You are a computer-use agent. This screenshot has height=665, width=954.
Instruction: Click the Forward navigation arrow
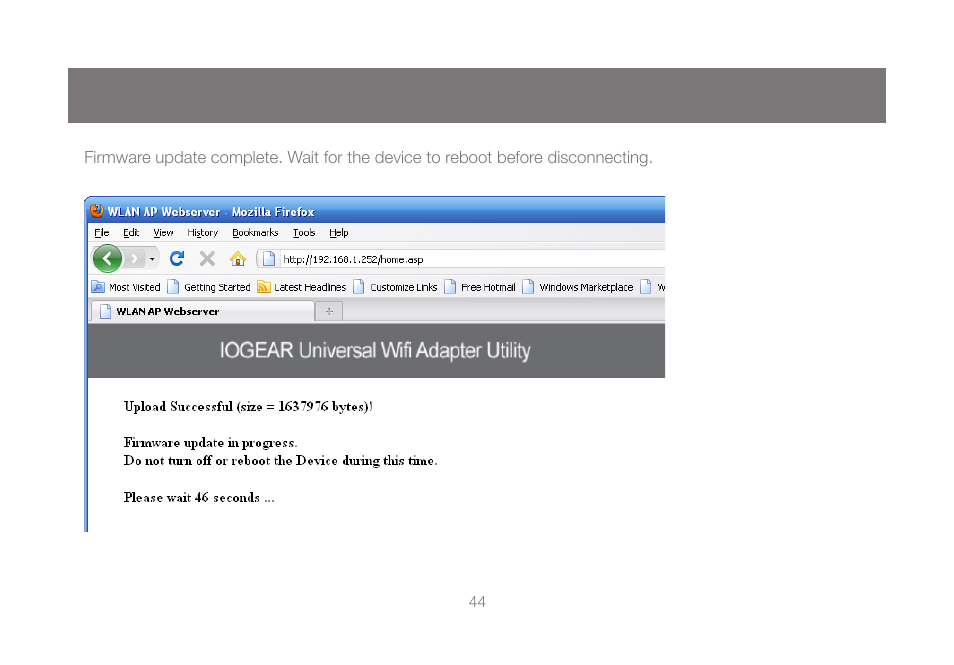(134, 259)
